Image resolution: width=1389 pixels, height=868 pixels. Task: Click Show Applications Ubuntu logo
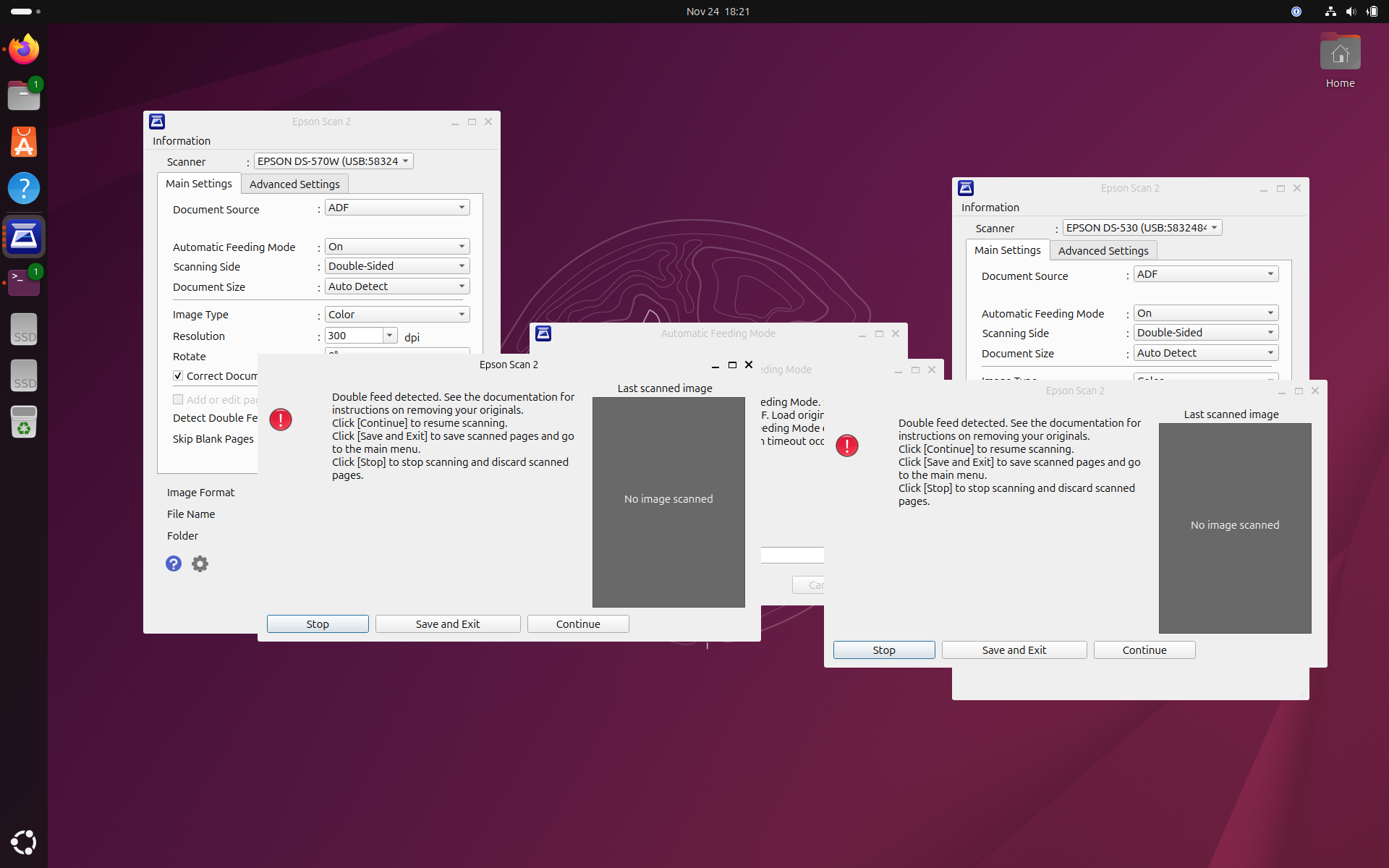(24, 842)
